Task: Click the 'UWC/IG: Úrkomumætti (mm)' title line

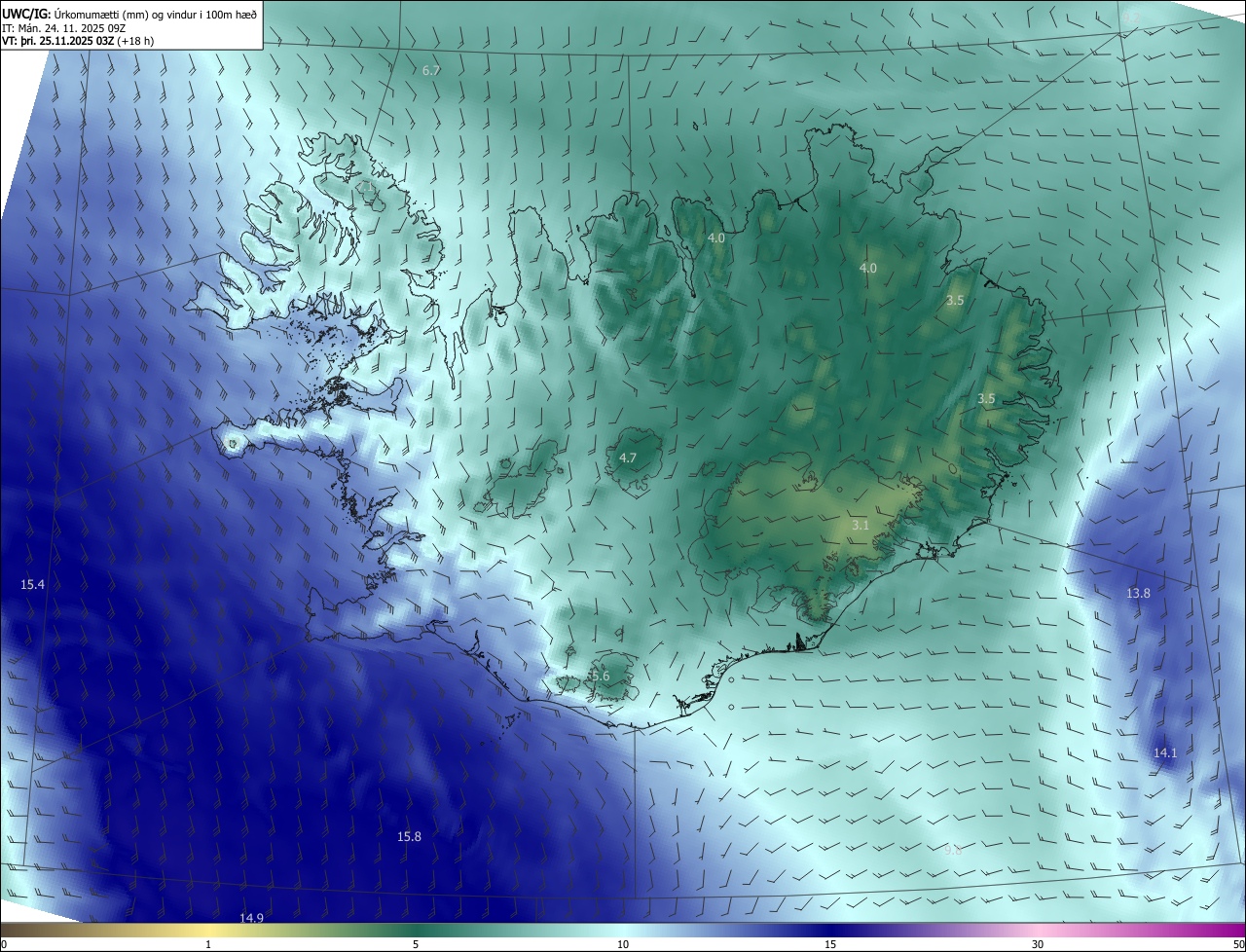Action: point(128,14)
